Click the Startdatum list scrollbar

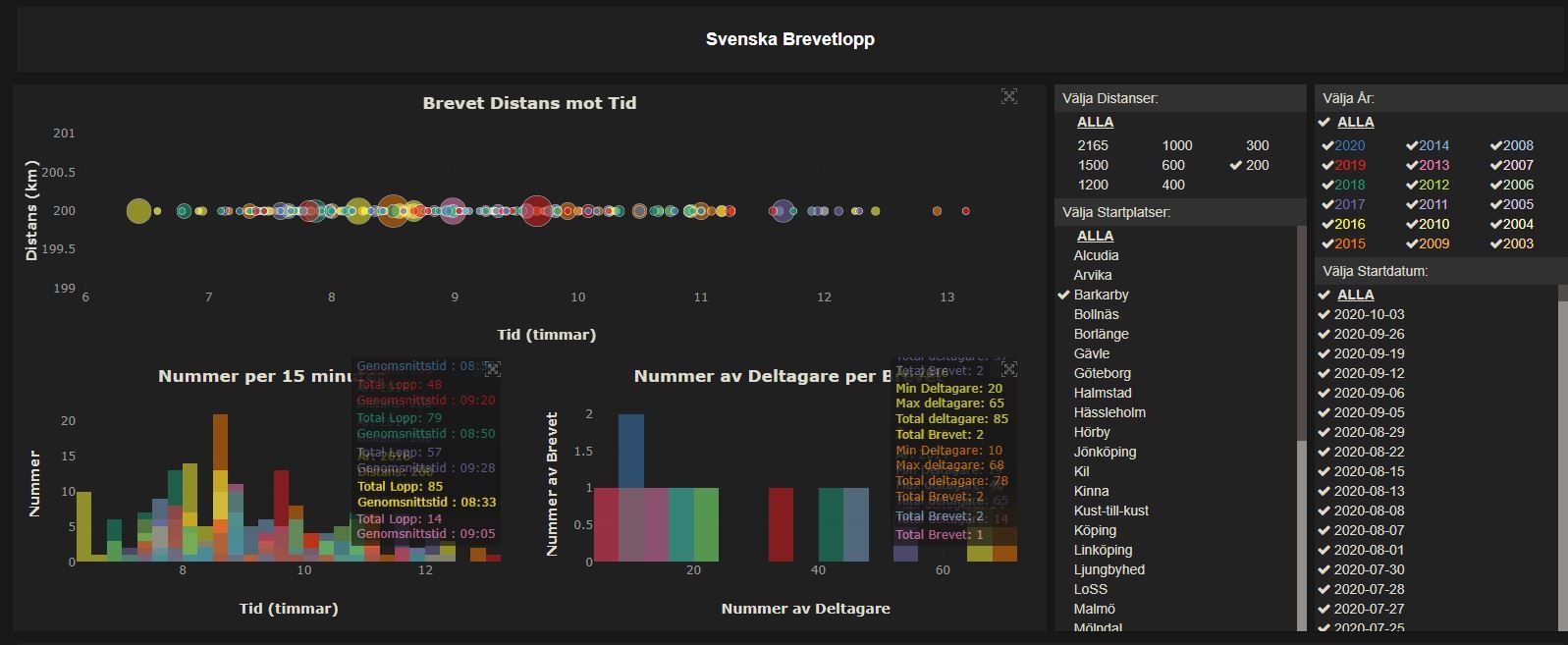coord(1562,452)
